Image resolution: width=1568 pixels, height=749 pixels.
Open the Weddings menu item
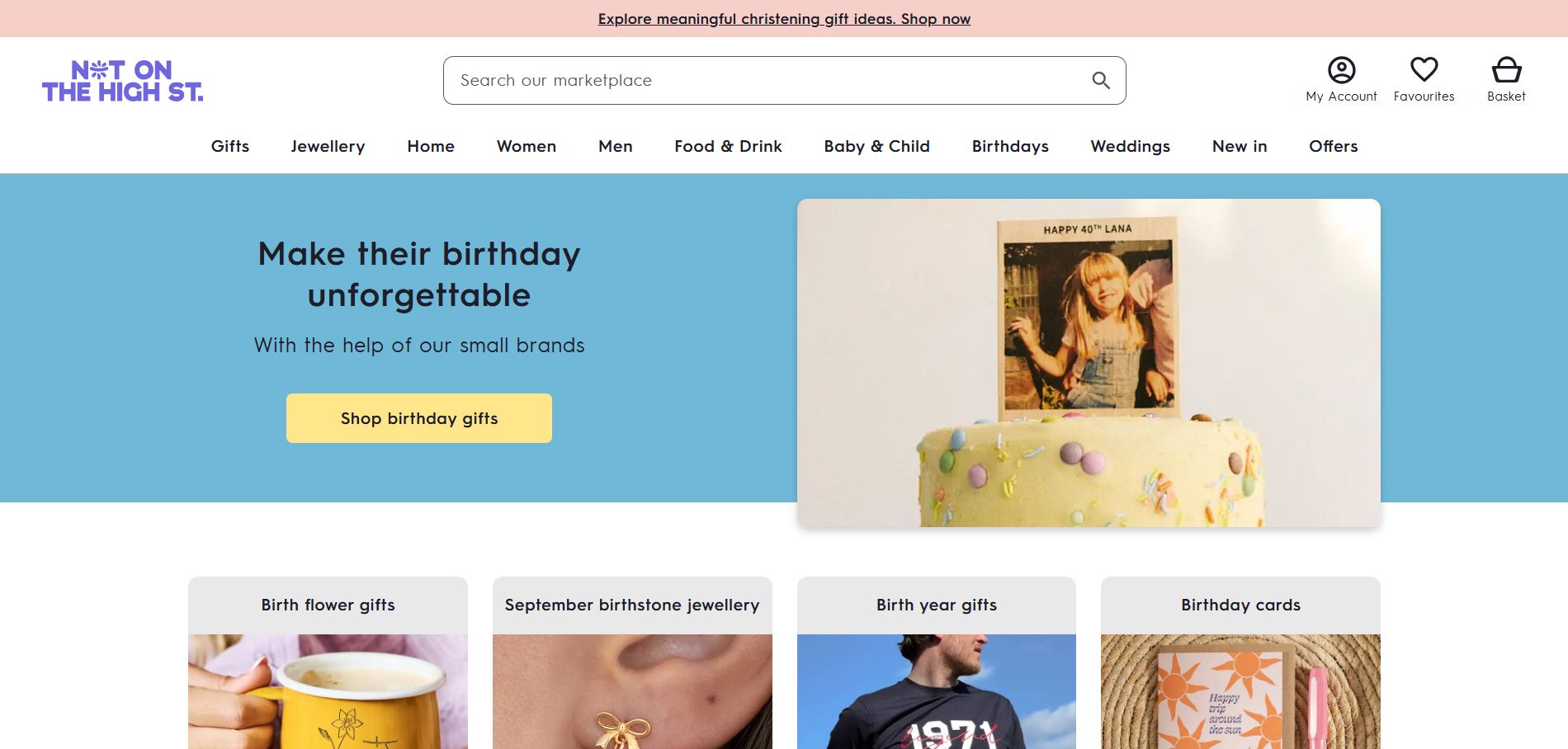[1130, 146]
